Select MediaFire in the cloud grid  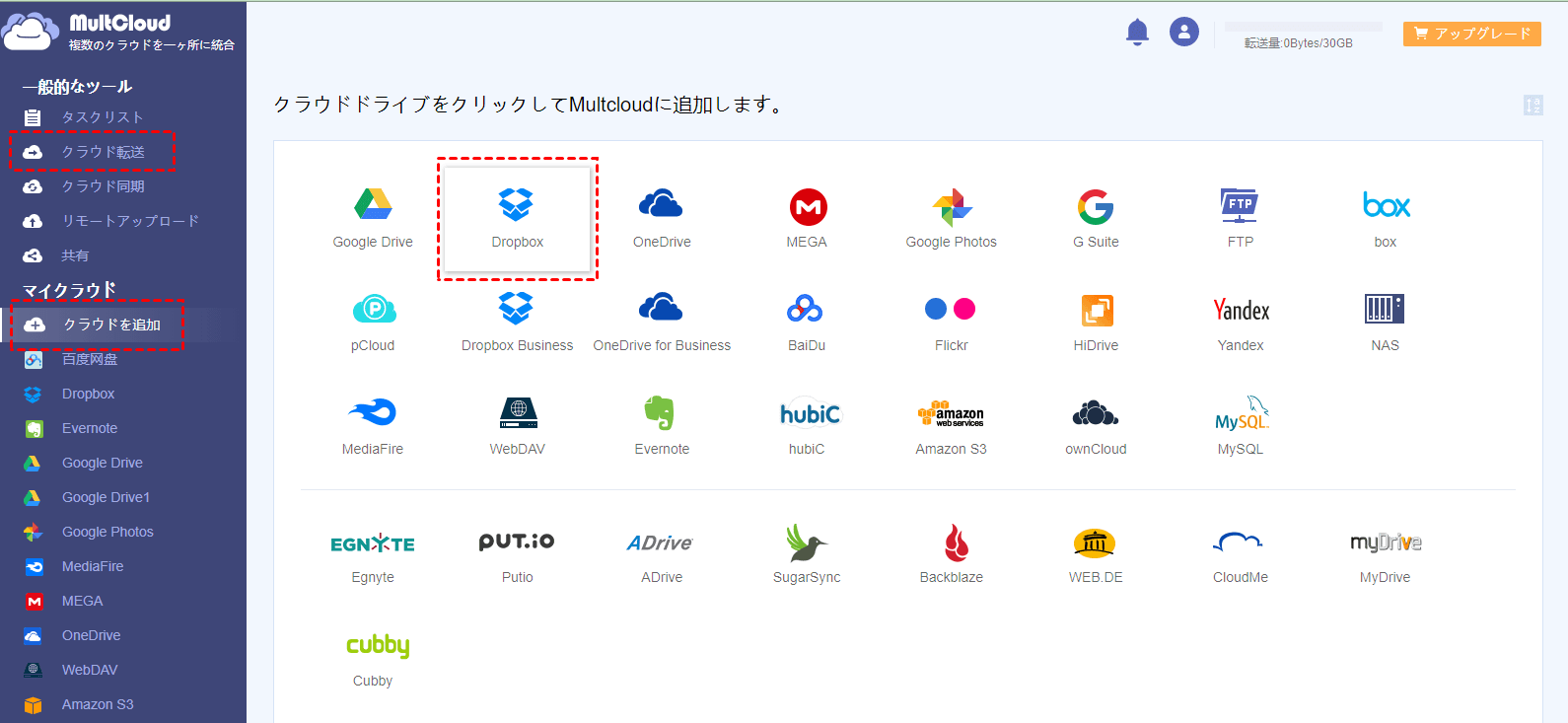[373, 426]
